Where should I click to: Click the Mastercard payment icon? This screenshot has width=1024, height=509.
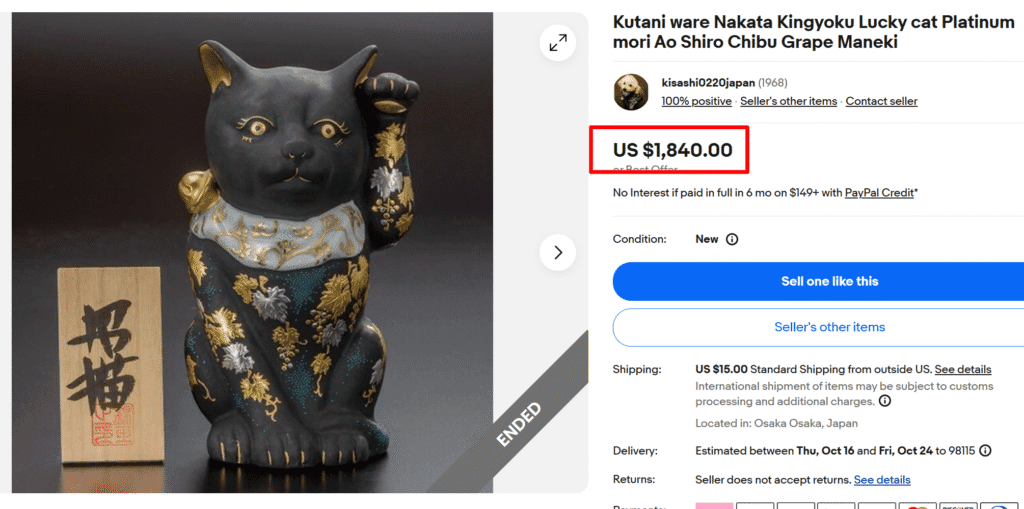pyautogui.click(x=917, y=505)
